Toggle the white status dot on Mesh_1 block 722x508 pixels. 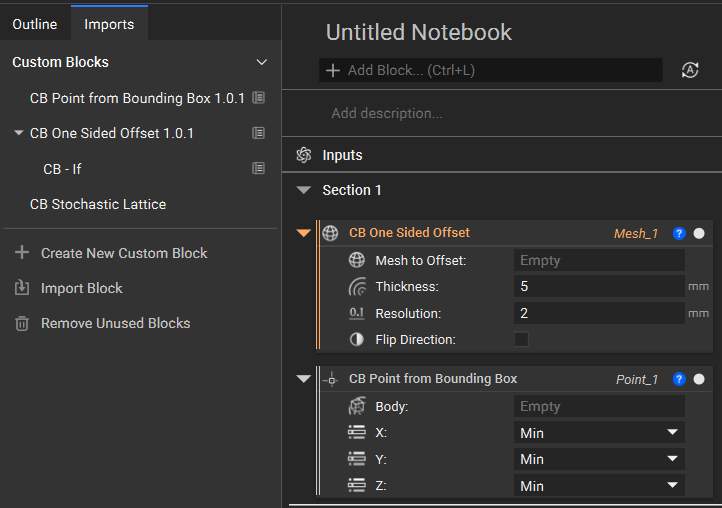pos(699,233)
